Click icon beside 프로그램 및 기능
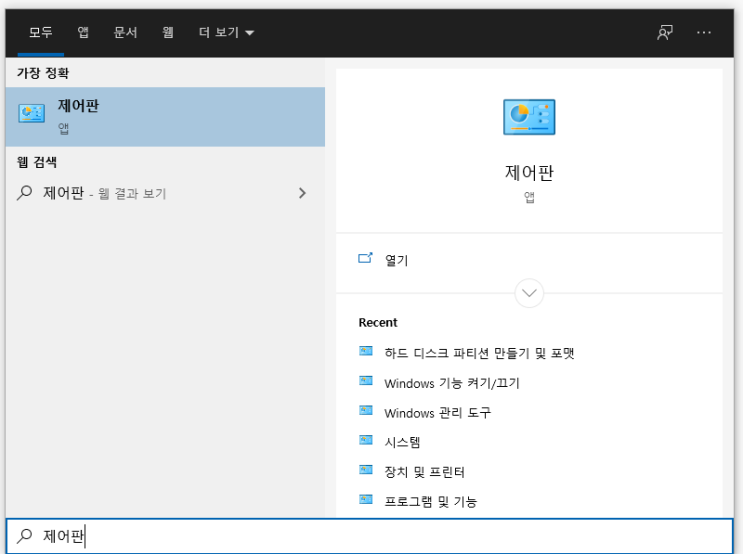This screenshot has width=743, height=554. coord(366,500)
